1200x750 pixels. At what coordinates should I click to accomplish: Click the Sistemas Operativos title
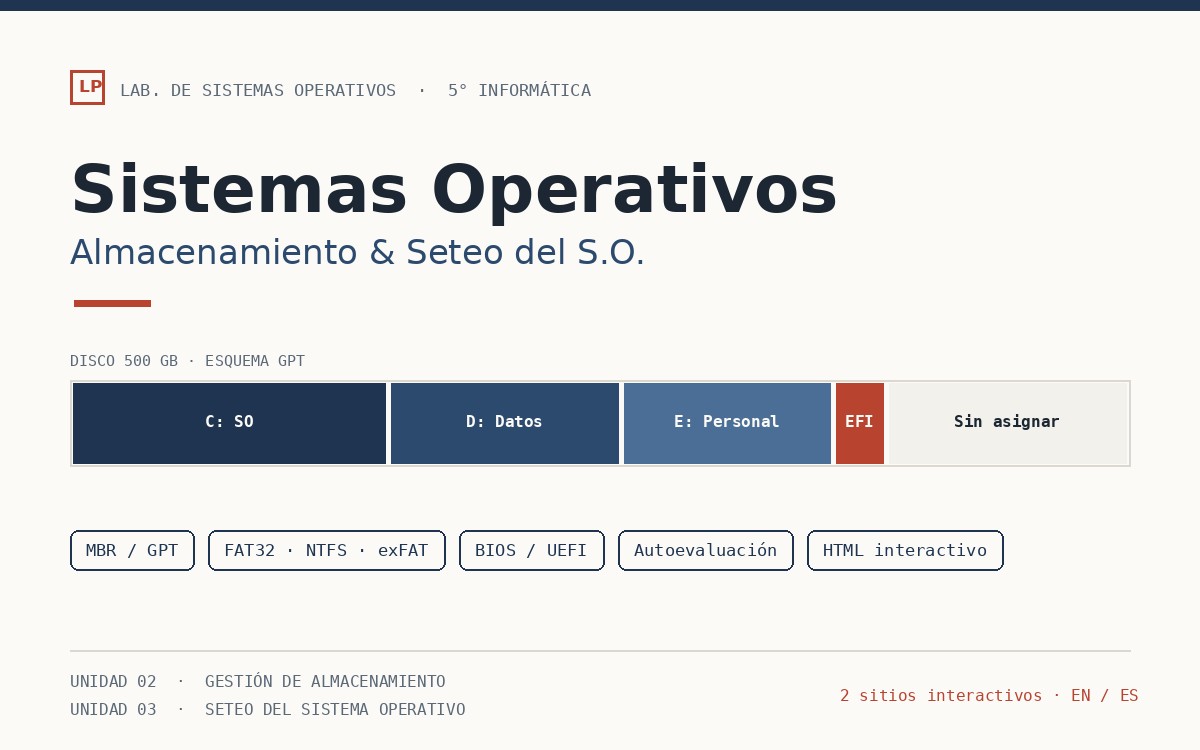point(454,191)
